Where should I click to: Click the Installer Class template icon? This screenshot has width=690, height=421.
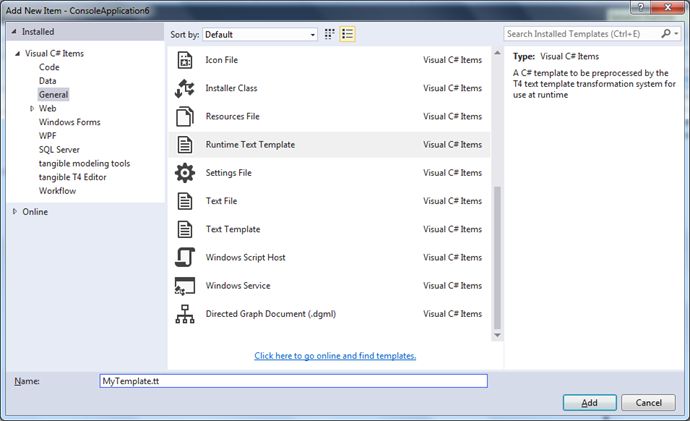coord(185,88)
